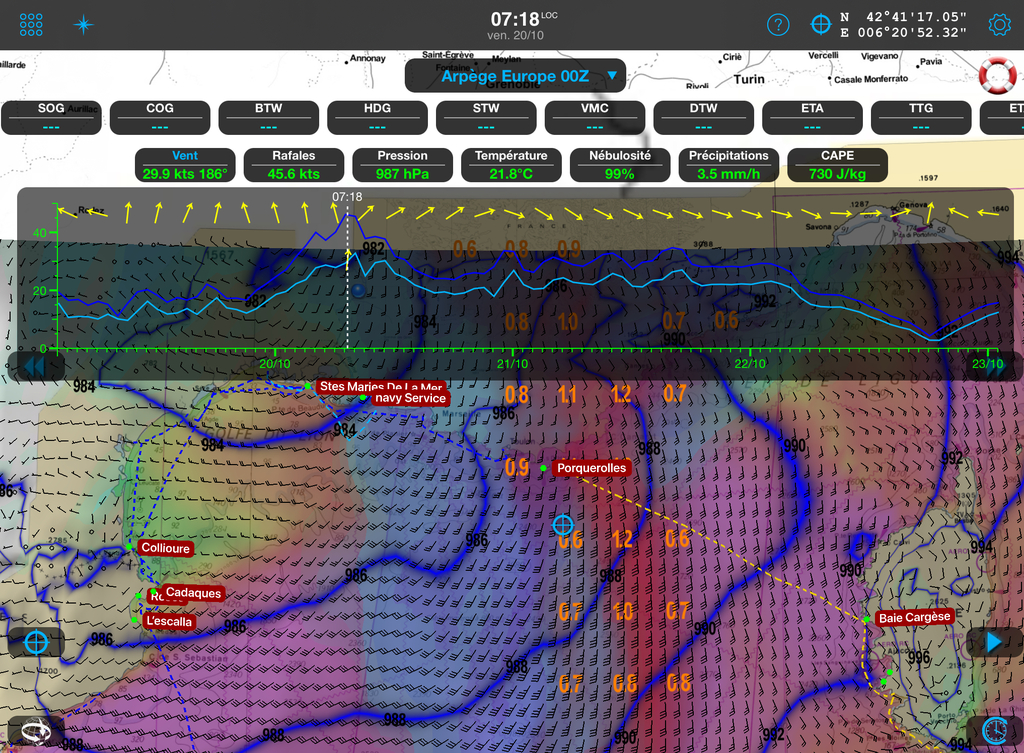Open the apps grid menu icon

click(31, 25)
